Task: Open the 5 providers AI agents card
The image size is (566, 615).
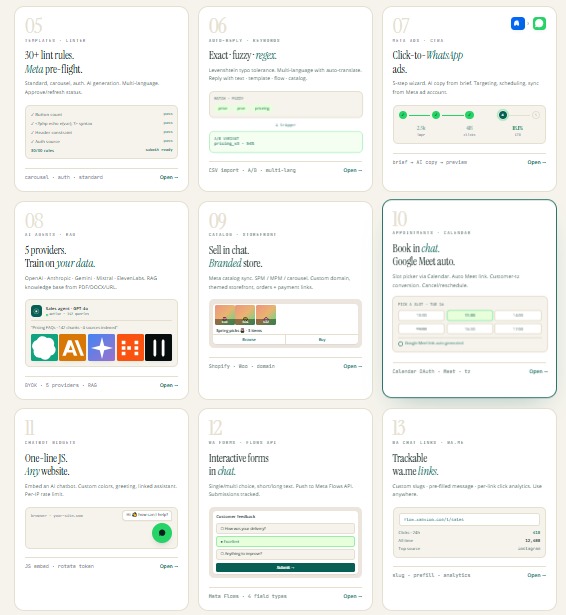Action: (x=169, y=385)
